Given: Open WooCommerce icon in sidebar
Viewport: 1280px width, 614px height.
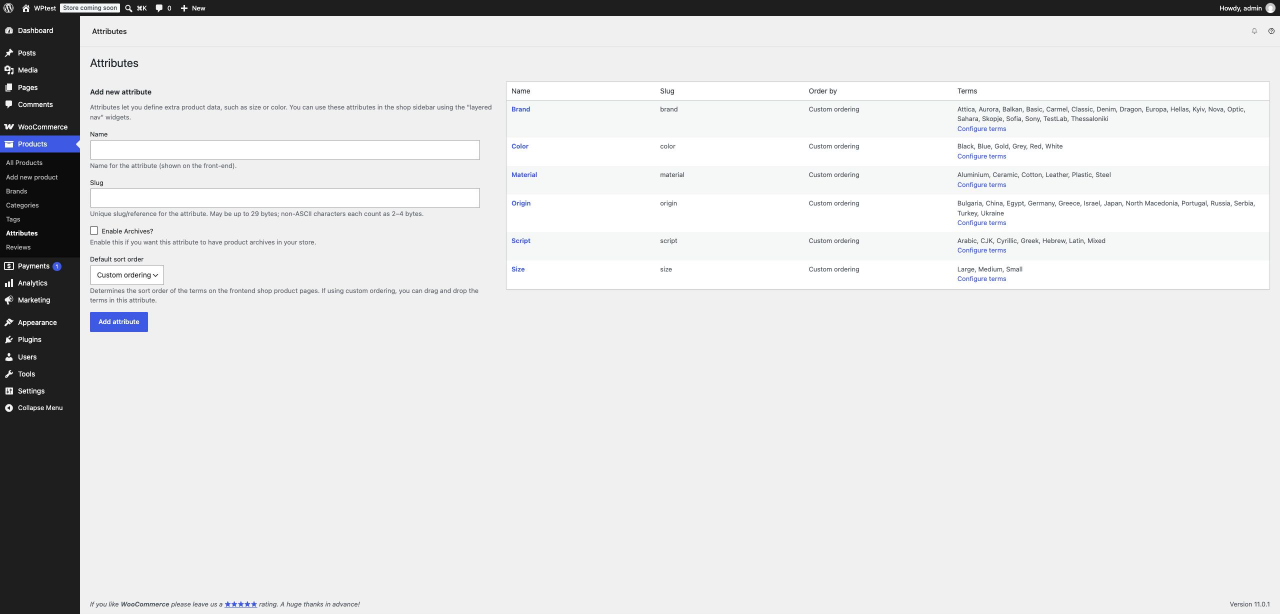Looking at the screenshot, I should [x=9, y=127].
